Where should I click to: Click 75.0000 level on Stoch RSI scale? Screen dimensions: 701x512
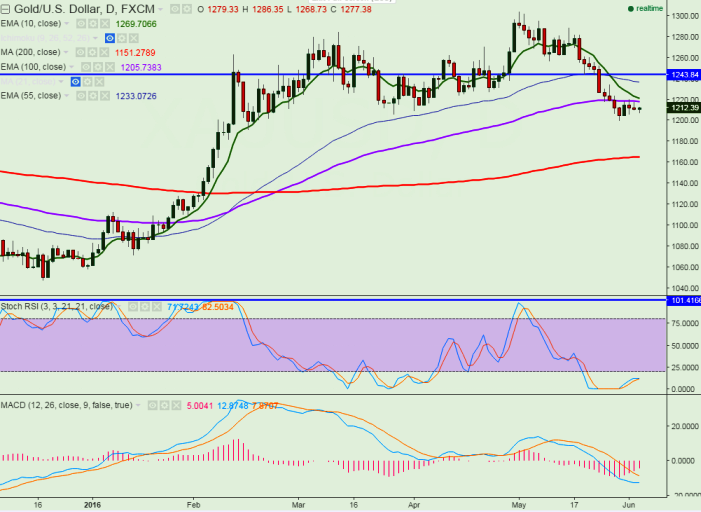tap(683, 323)
